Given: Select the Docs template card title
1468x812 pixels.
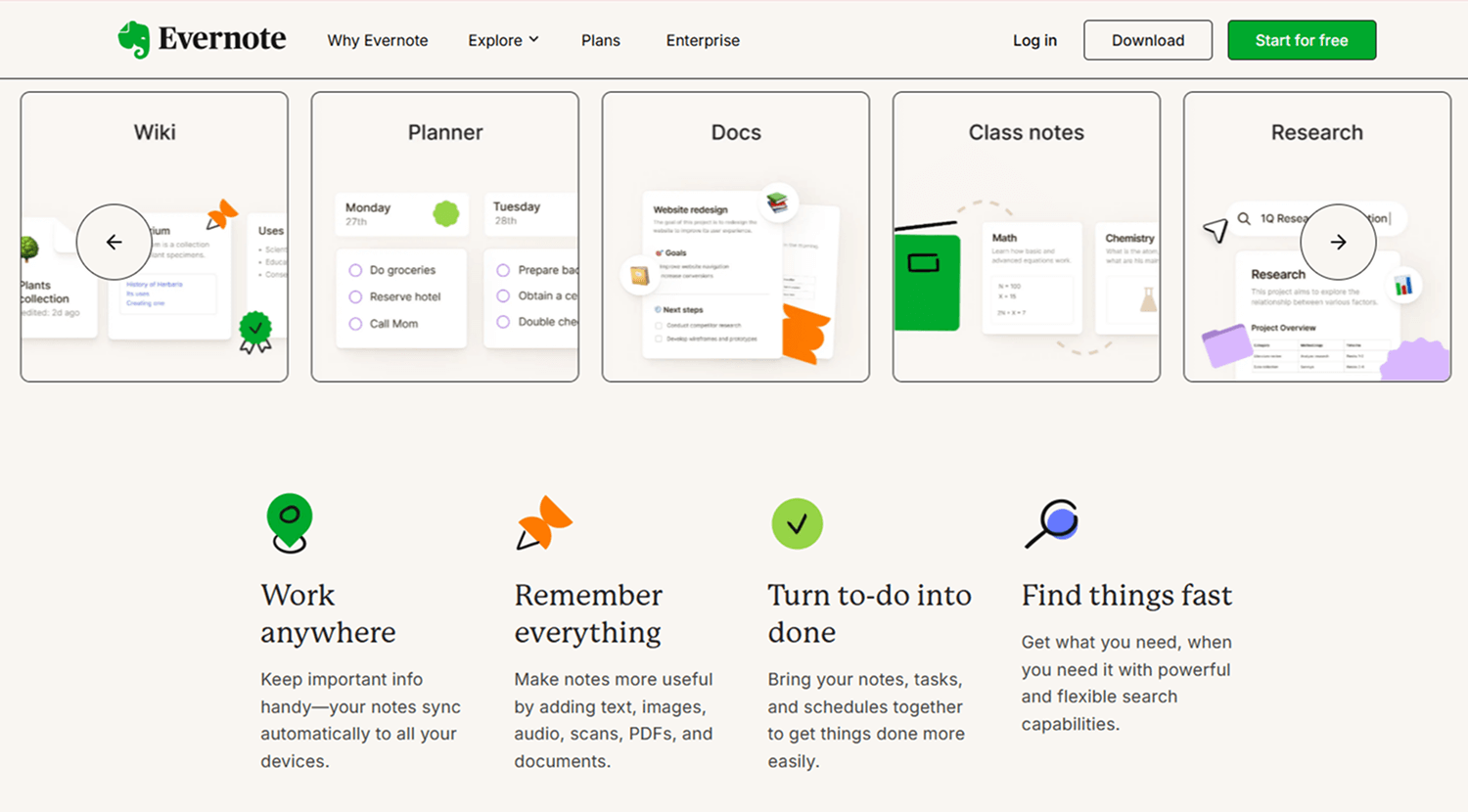Looking at the screenshot, I should coord(736,132).
